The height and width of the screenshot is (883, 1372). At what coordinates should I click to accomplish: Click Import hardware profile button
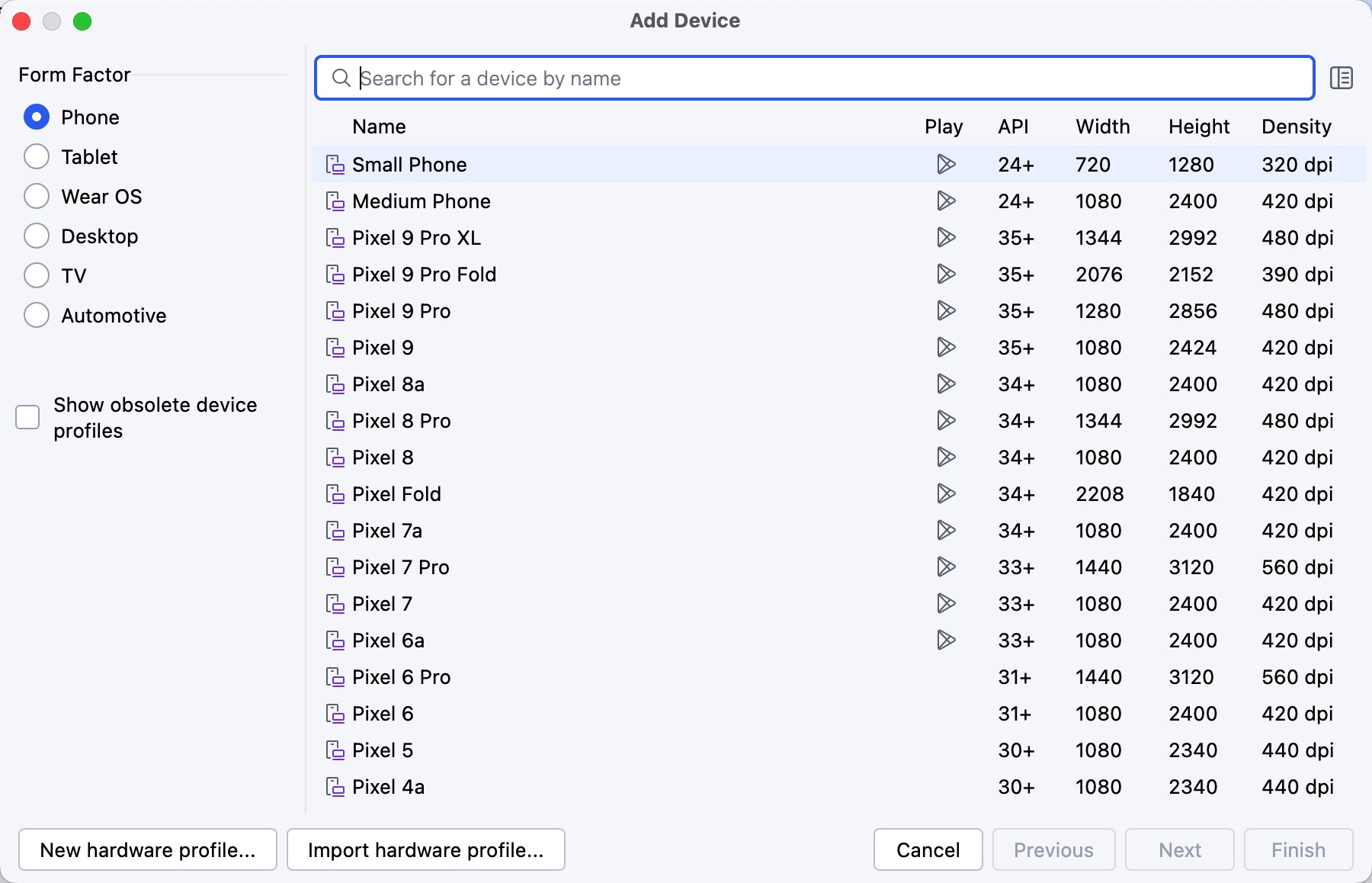point(426,849)
